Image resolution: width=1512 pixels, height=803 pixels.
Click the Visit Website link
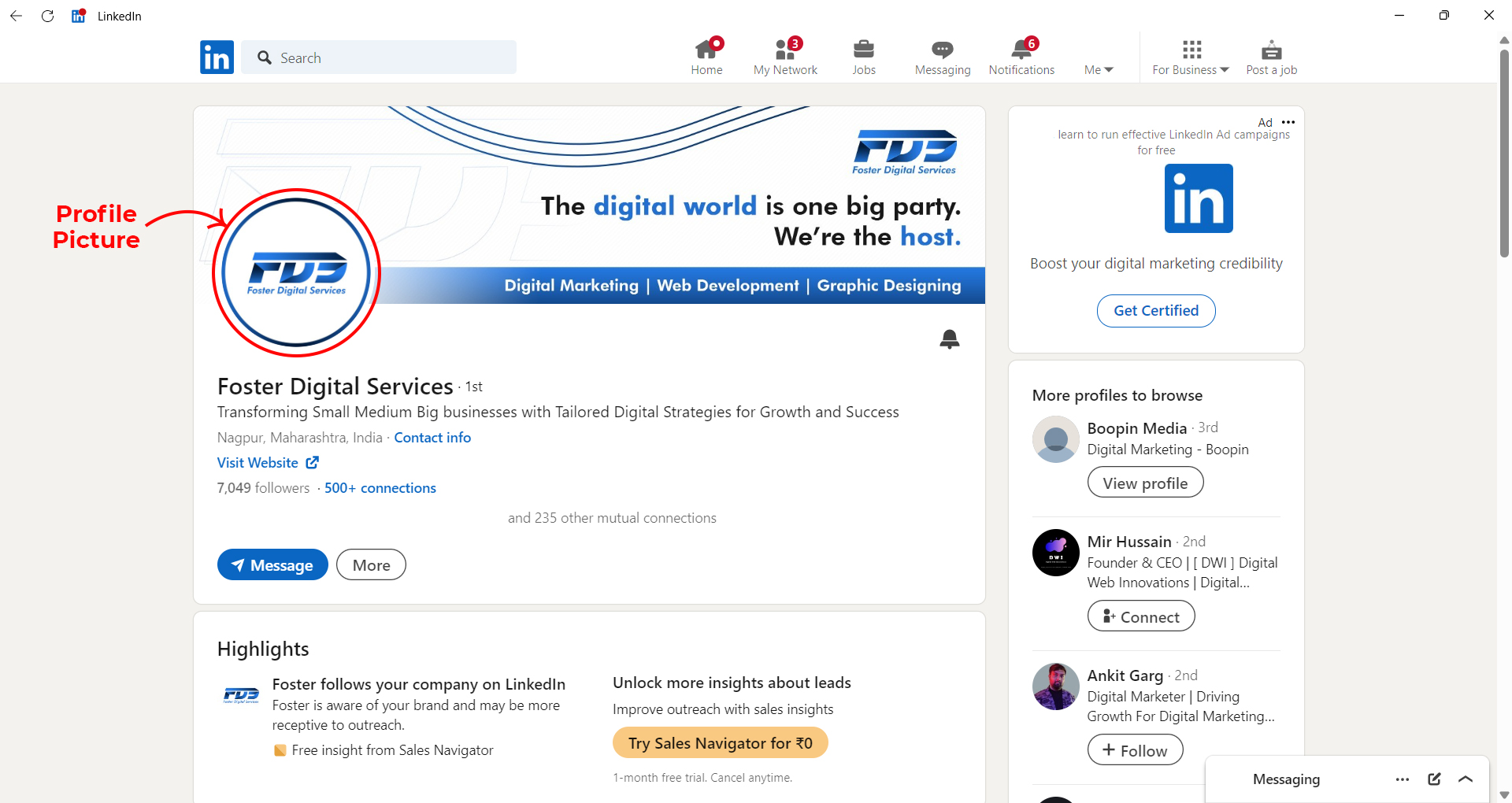[258, 463]
